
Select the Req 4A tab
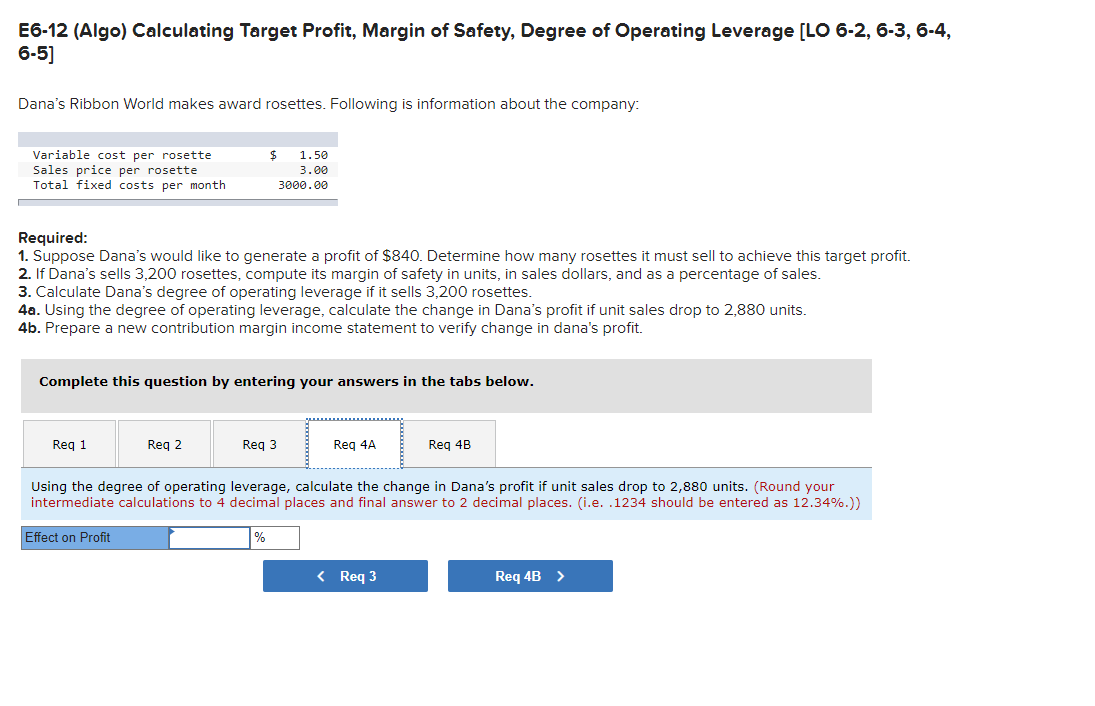(354, 444)
